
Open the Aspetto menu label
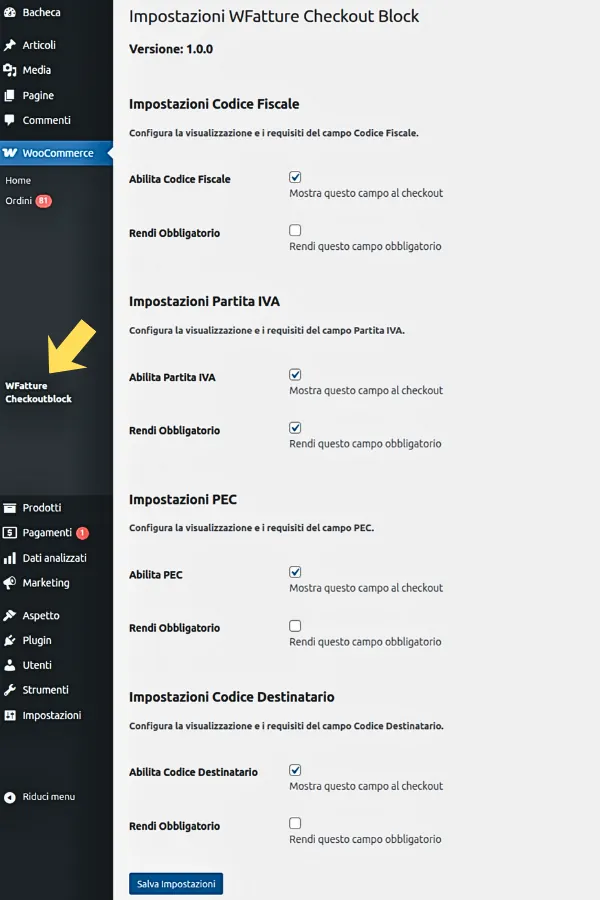coord(41,615)
